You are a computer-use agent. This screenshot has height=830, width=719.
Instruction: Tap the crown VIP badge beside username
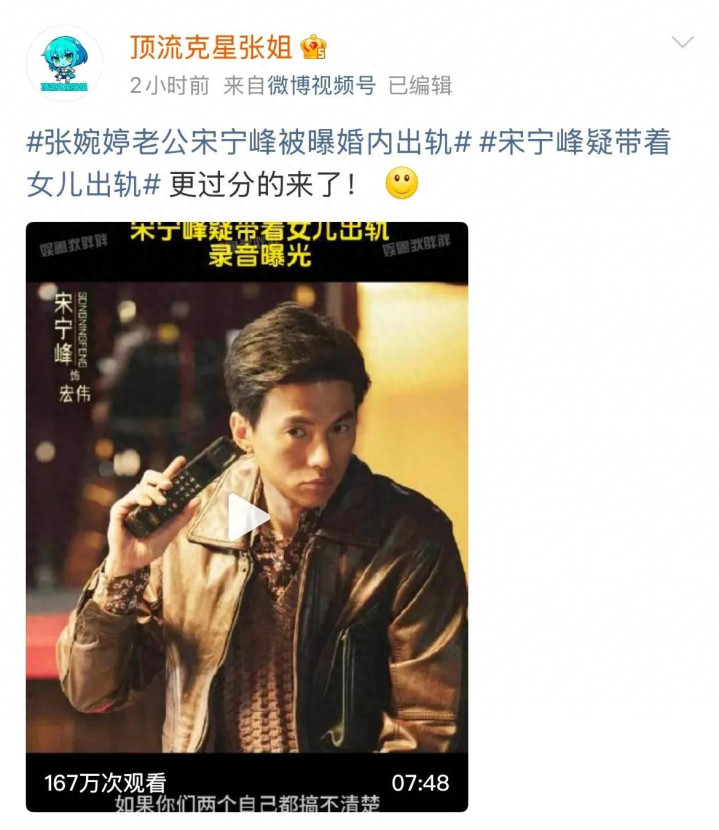pos(313,47)
